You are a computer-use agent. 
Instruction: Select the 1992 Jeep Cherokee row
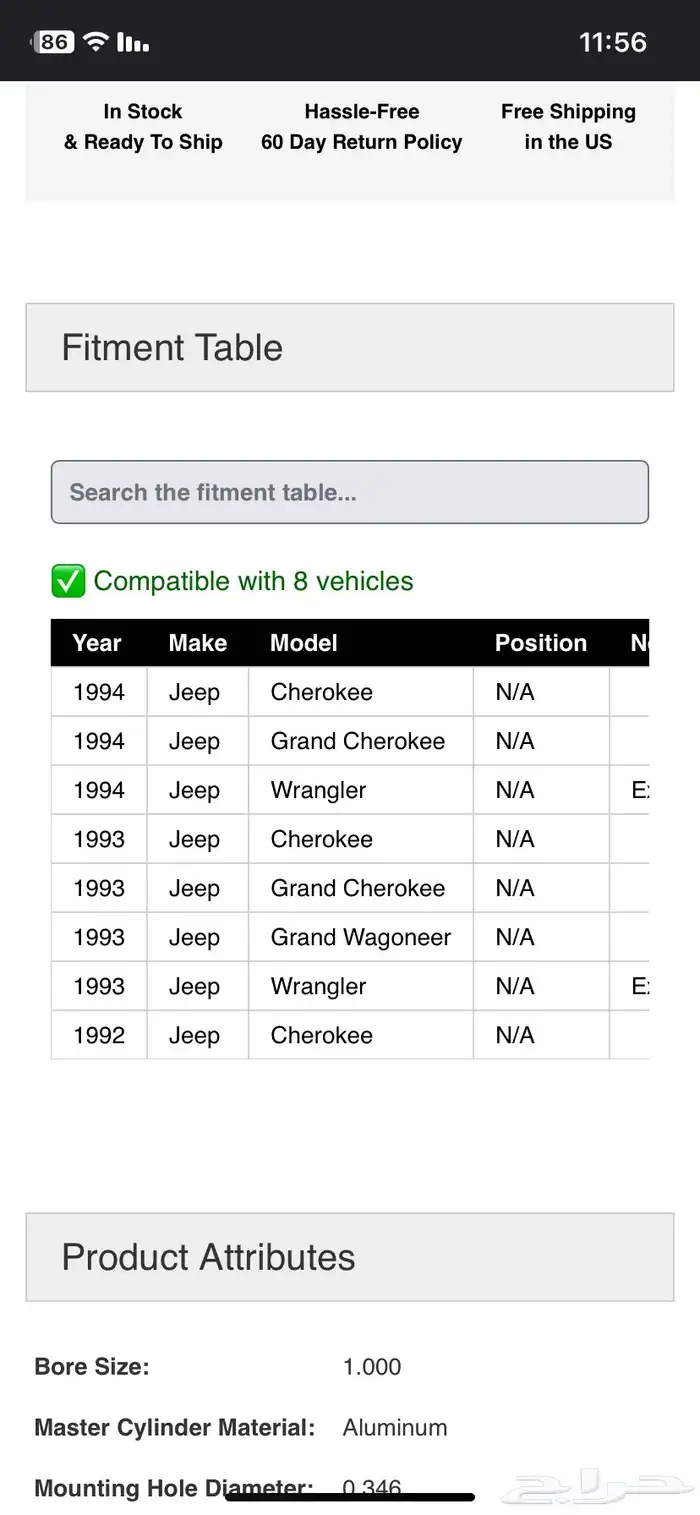pyautogui.click(x=350, y=1035)
